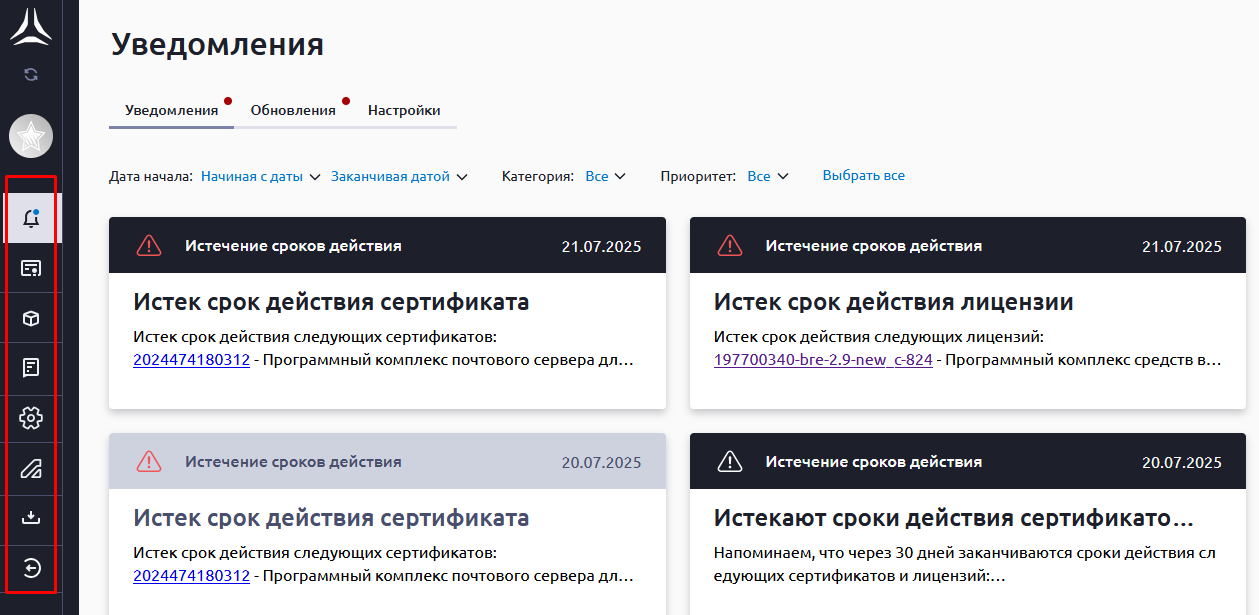Click the 'Выбрать все' link
Image resolution: width=1259 pixels, height=615 pixels.
tap(863, 176)
